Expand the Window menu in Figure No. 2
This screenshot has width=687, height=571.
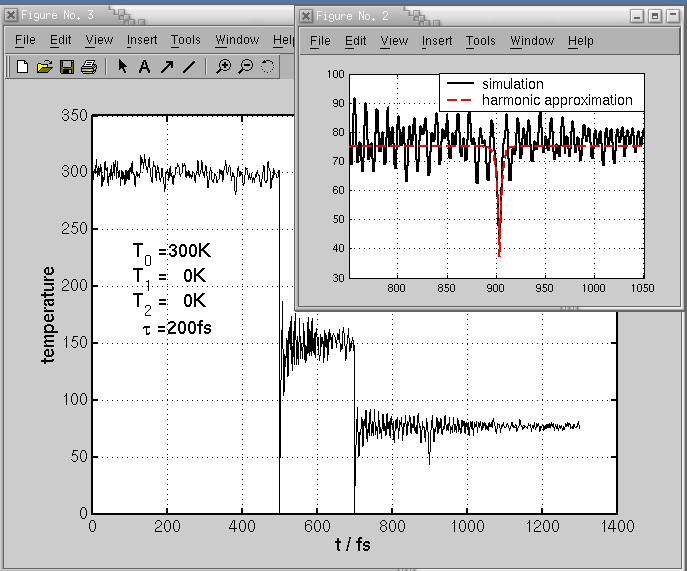(531, 41)
